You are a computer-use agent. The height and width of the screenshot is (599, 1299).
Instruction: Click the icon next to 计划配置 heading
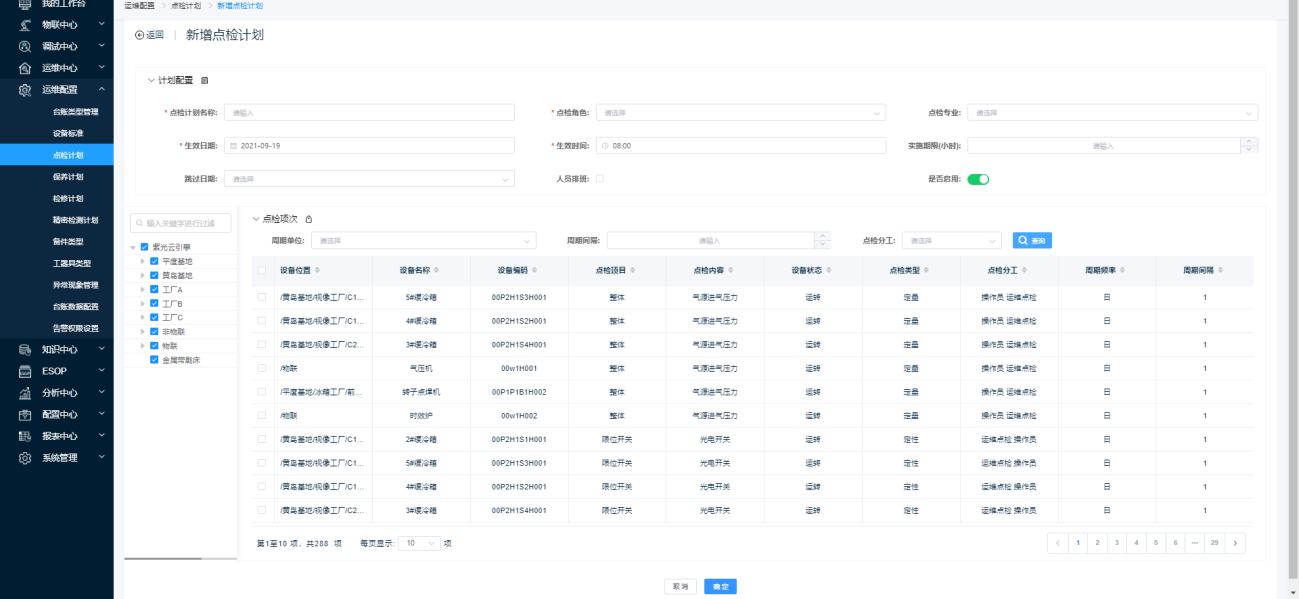pyautogui.click(x=205, y=80)
